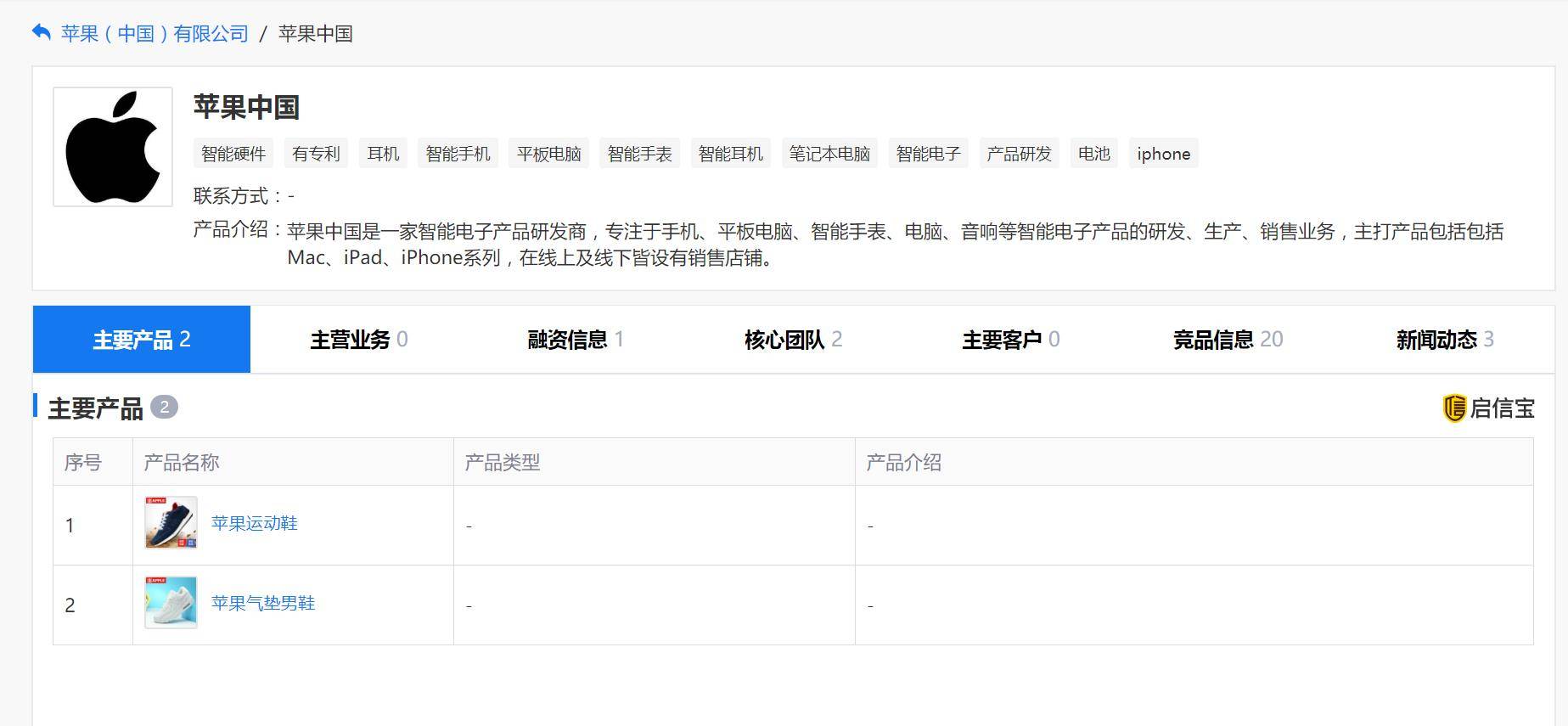Select the 笔记本电脑 tag
Screen dimensions: 1568x726
[x=829, y=154]
